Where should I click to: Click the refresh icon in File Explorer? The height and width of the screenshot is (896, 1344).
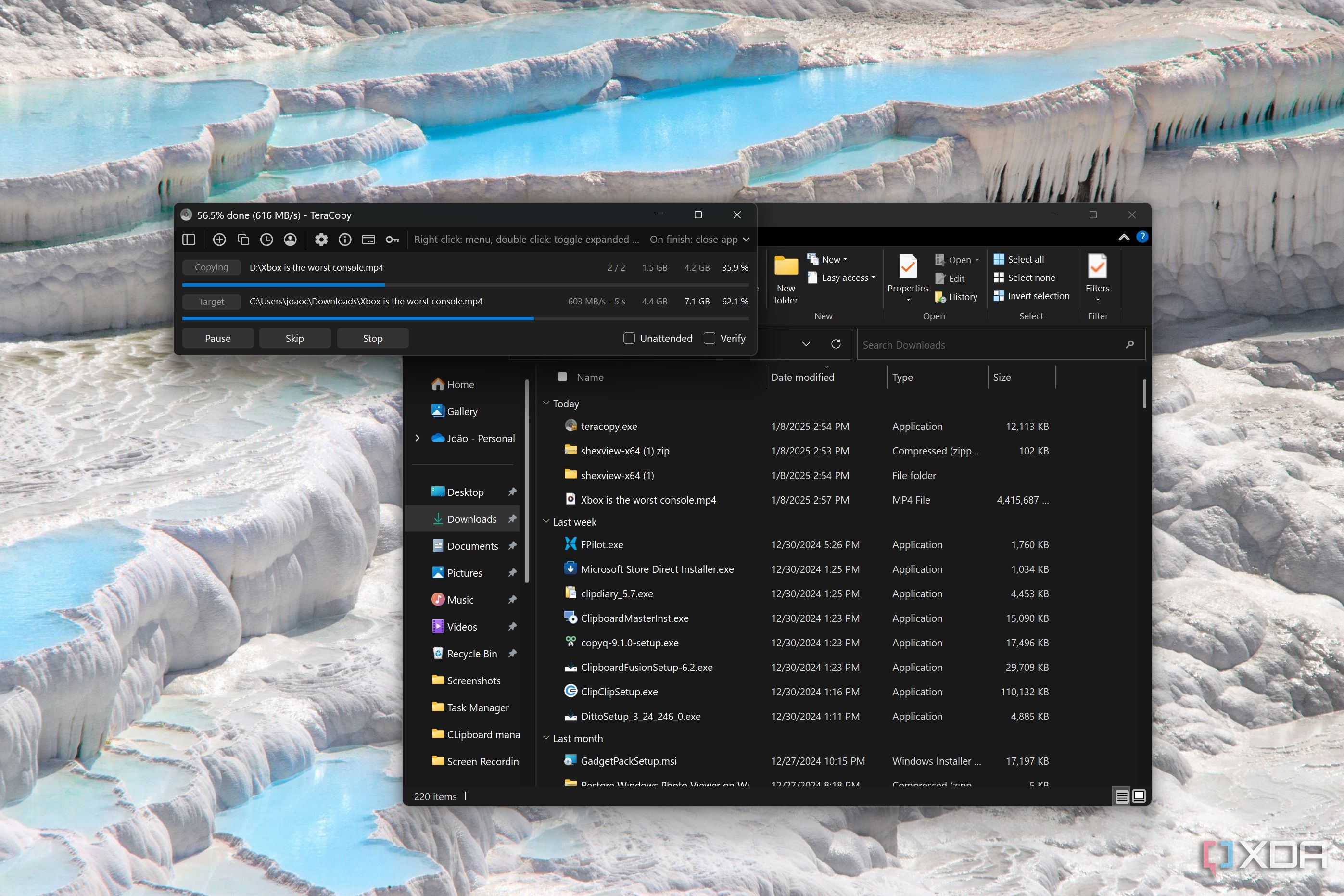pyautogui.click(x=836, y=344)
